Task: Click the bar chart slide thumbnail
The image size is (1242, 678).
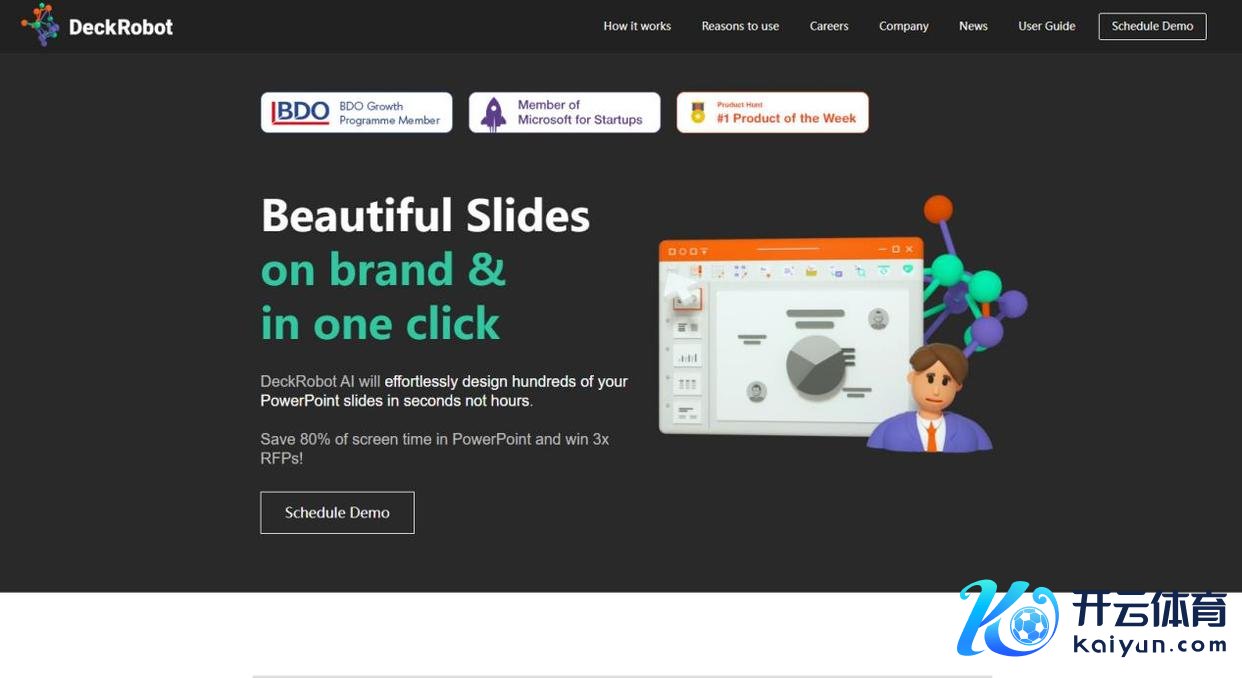Action: click(x=687, y=355)
